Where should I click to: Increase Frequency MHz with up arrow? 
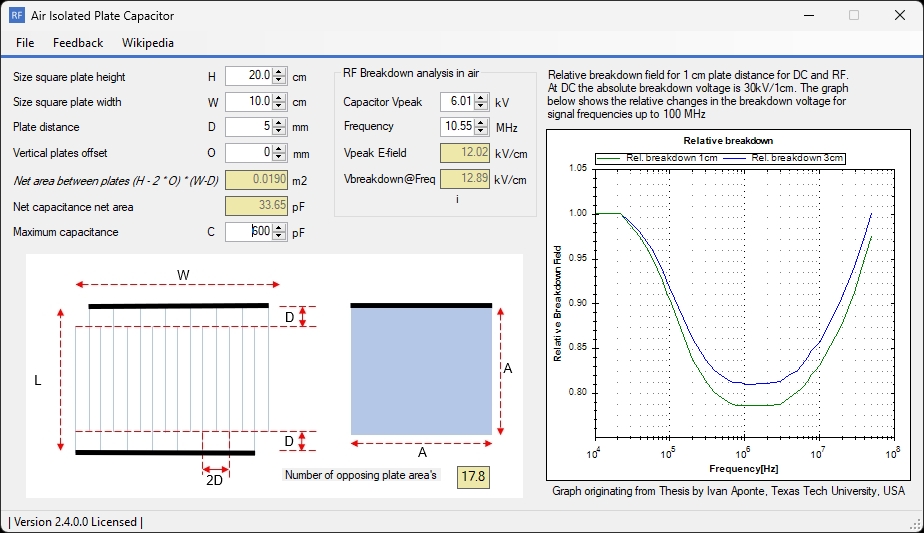pos(481,123)
